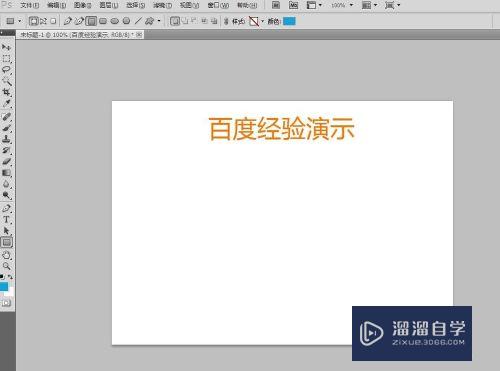Enable Shape Layers drawing mode
The image size is (500, 371).
[x=33, y=21]
